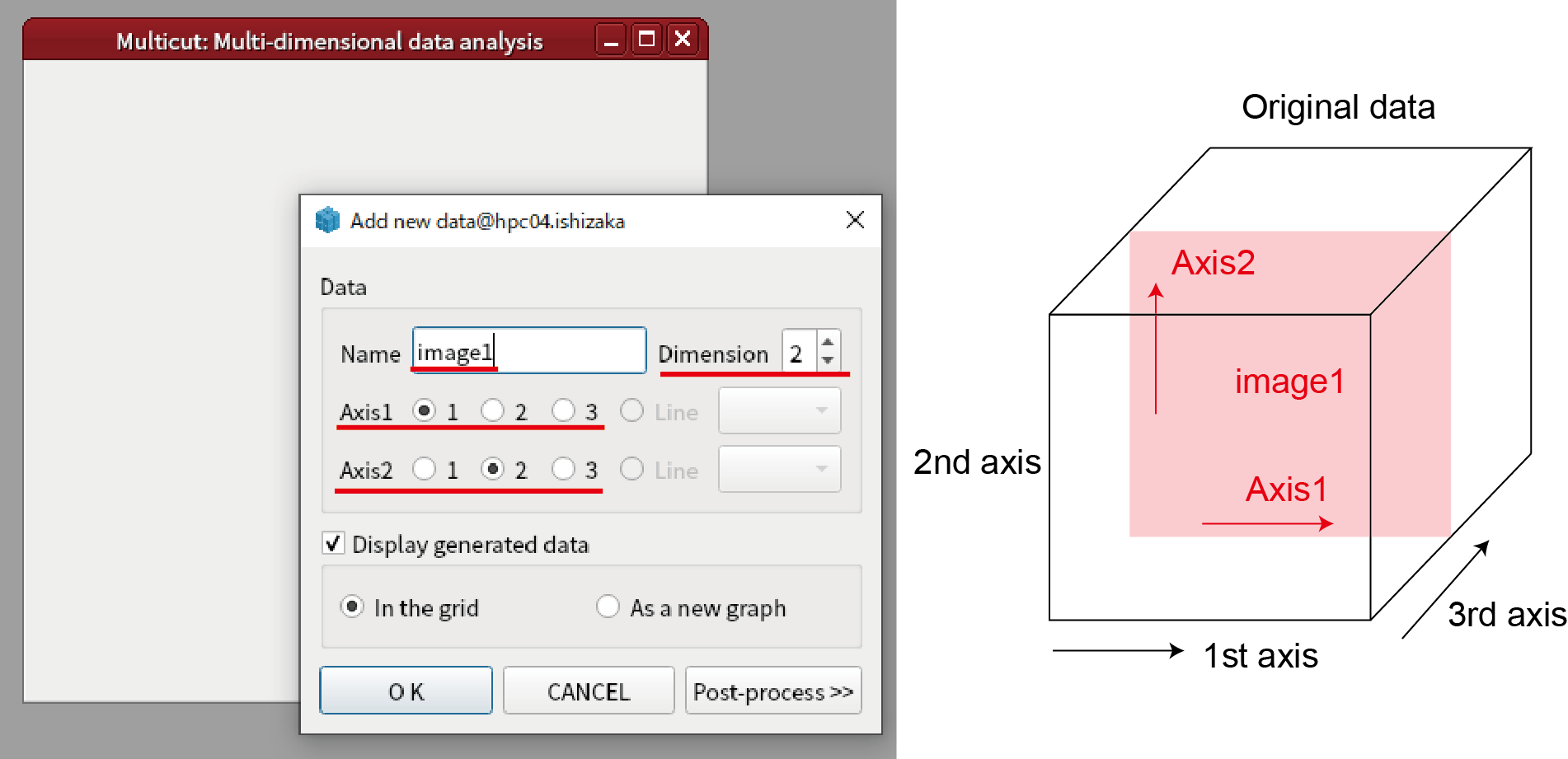The width and height of the screenshot is (1568, 759).
Task: Select radio 1 for Axis2
Action: pyautogui.click(x=424, y=469)
